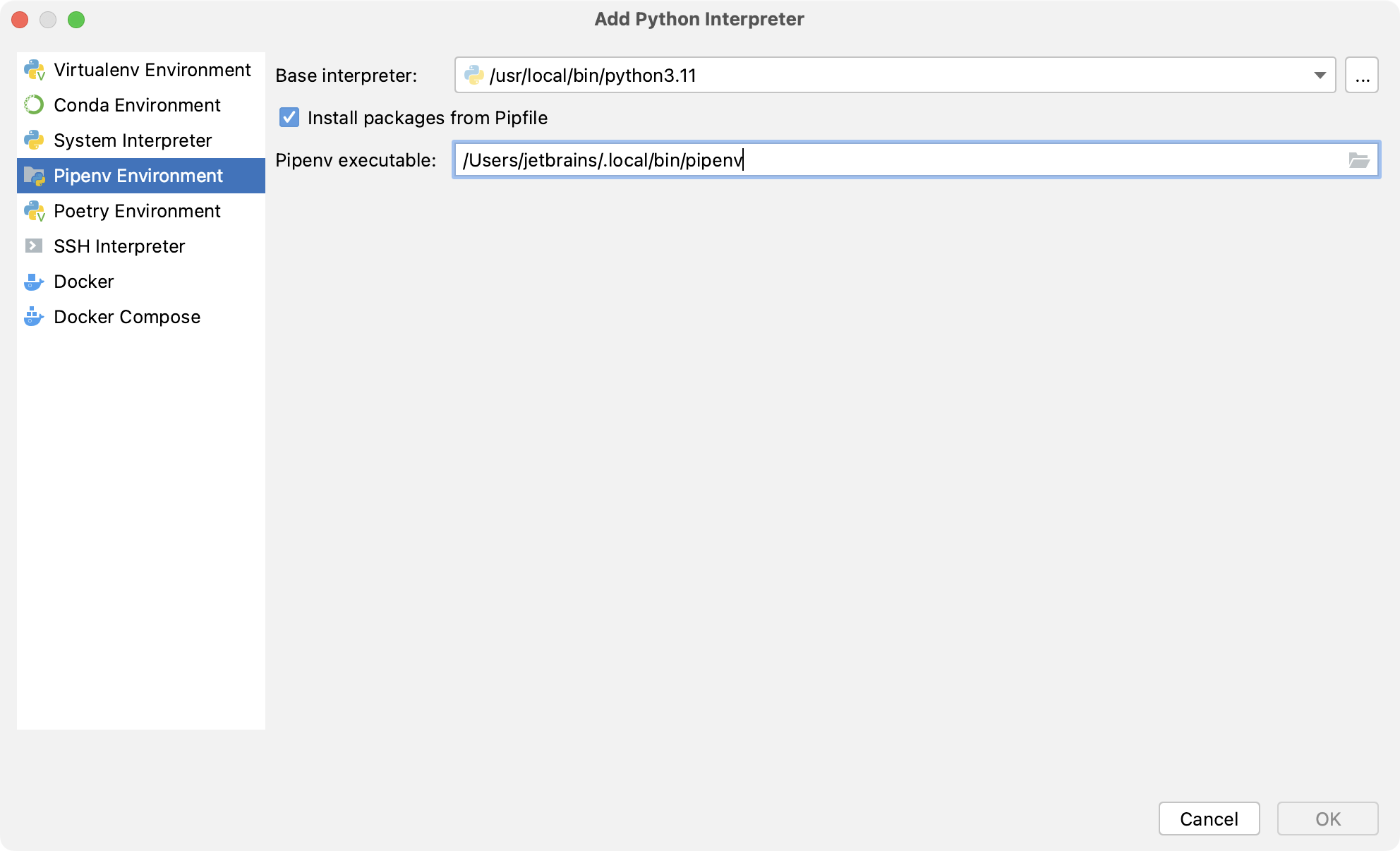1400x851 pixels.
Task: Click the Docker interpreter icon
Action: click(33, 281)
